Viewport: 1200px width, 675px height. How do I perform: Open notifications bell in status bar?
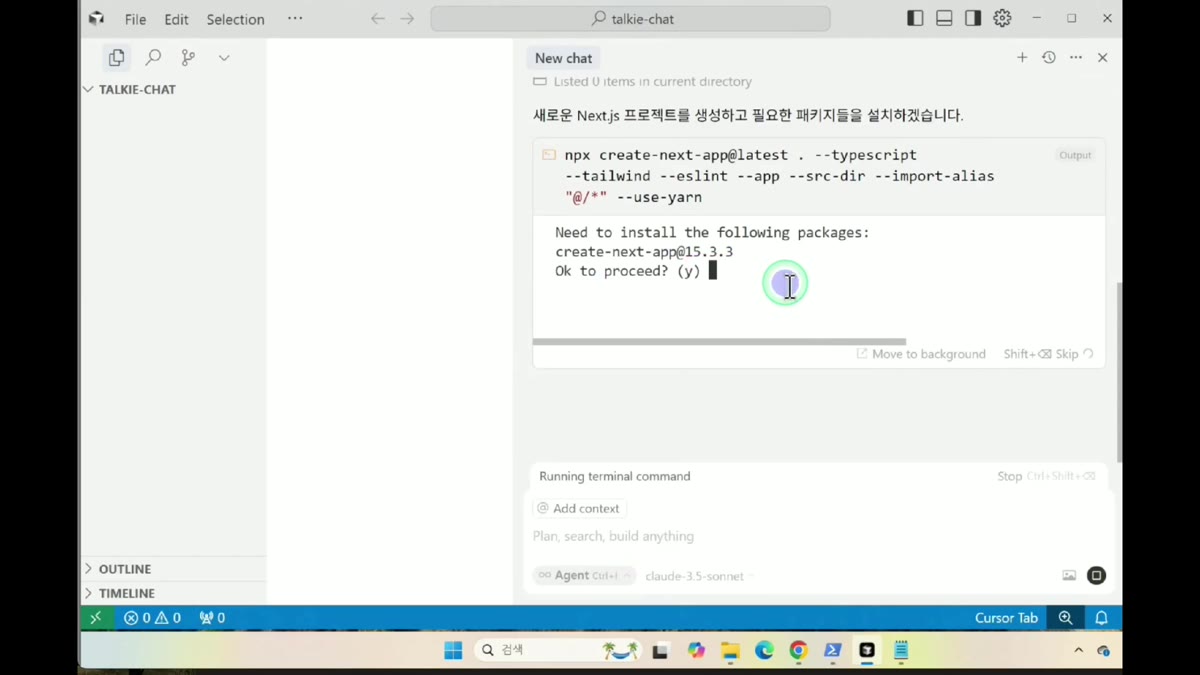(x=1101, y=618)
